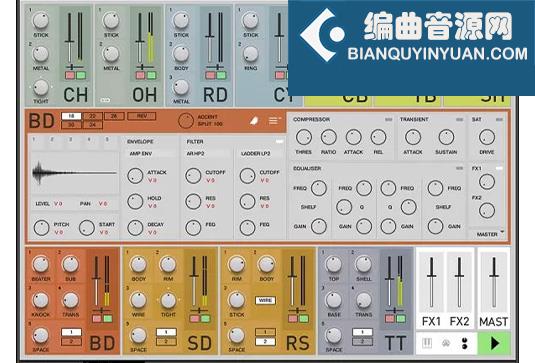Toggle the CH channel red mute button
This screenshot has height=363, width=535.
point(70,75)
